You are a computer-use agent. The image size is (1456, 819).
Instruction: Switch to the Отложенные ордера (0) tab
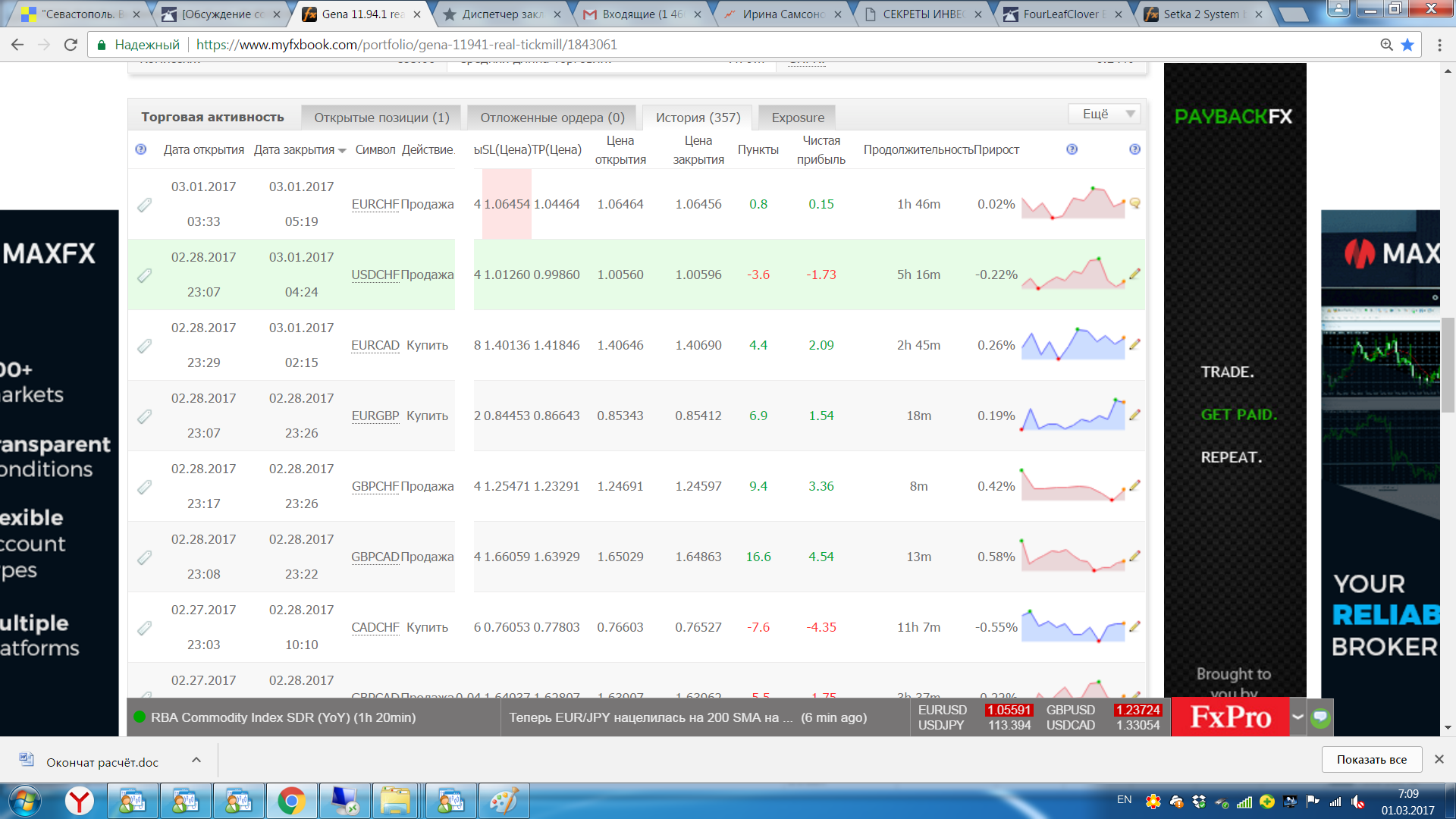point(552,118)
